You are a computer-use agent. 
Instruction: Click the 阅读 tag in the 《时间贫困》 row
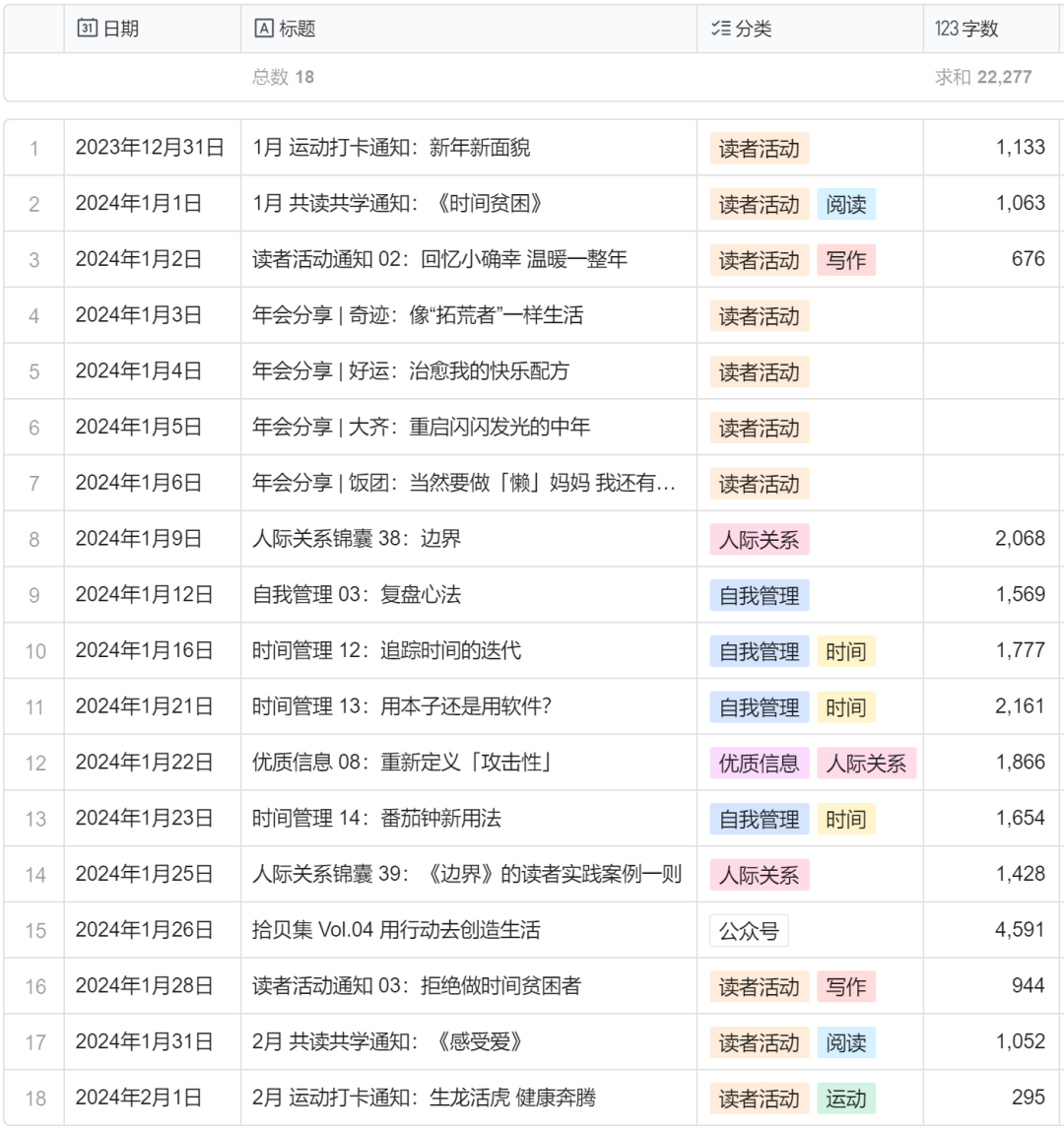(846, 204)
